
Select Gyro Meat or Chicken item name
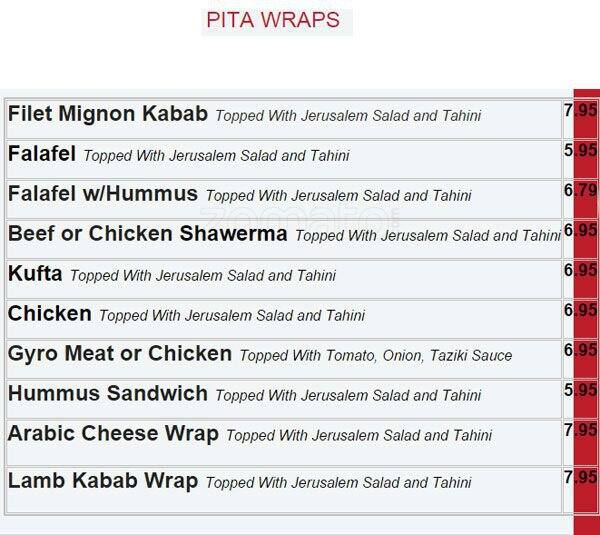coord(119,354)
